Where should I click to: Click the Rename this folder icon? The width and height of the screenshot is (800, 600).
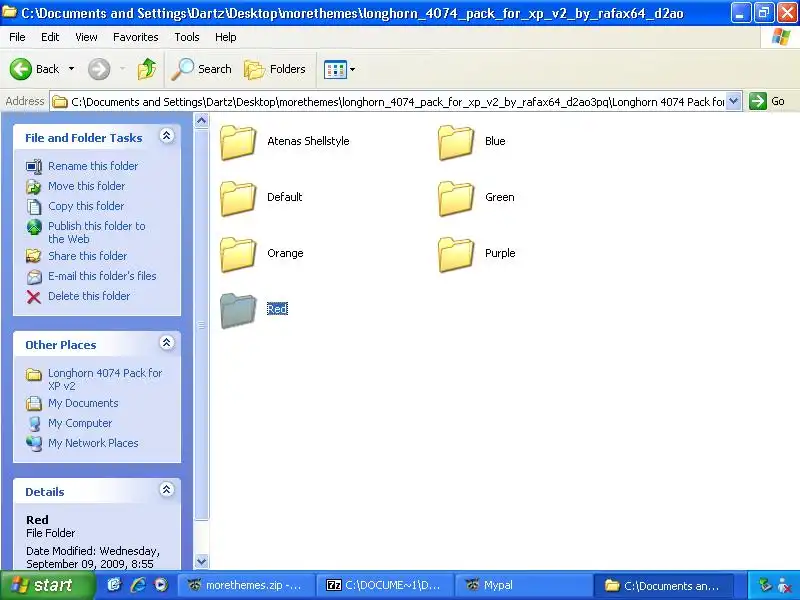(34, 167)
